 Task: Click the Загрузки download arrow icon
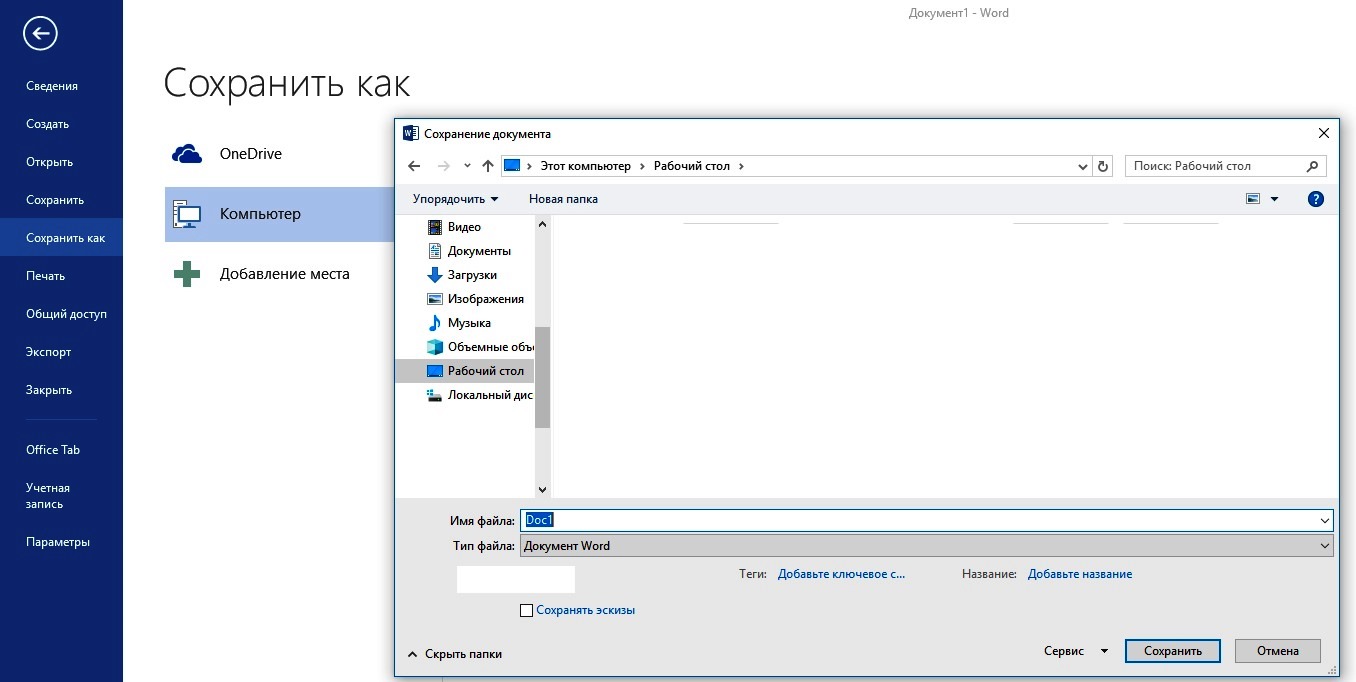[x=434, y=275]
